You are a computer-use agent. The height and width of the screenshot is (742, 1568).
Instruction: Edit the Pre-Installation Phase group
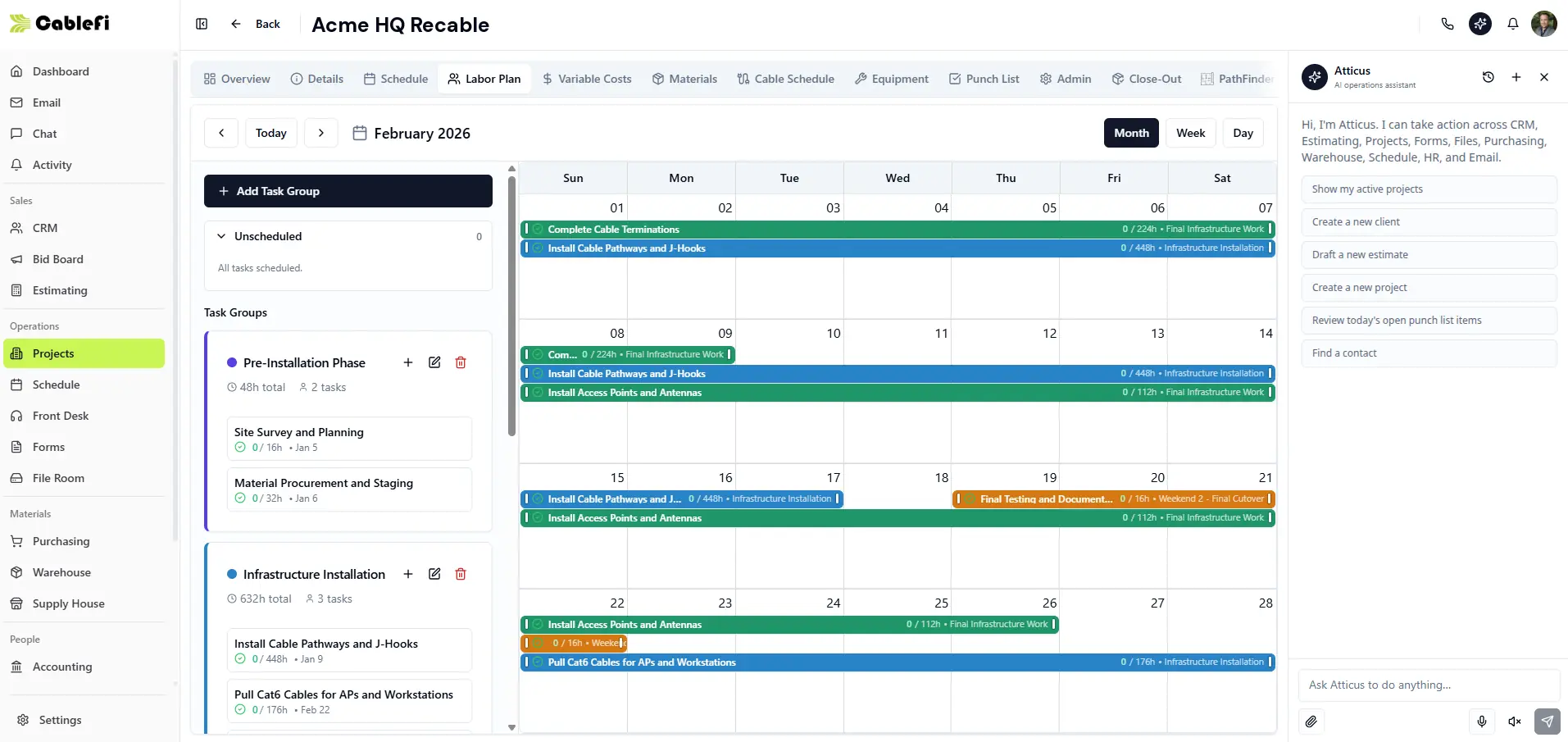point(434,362)
